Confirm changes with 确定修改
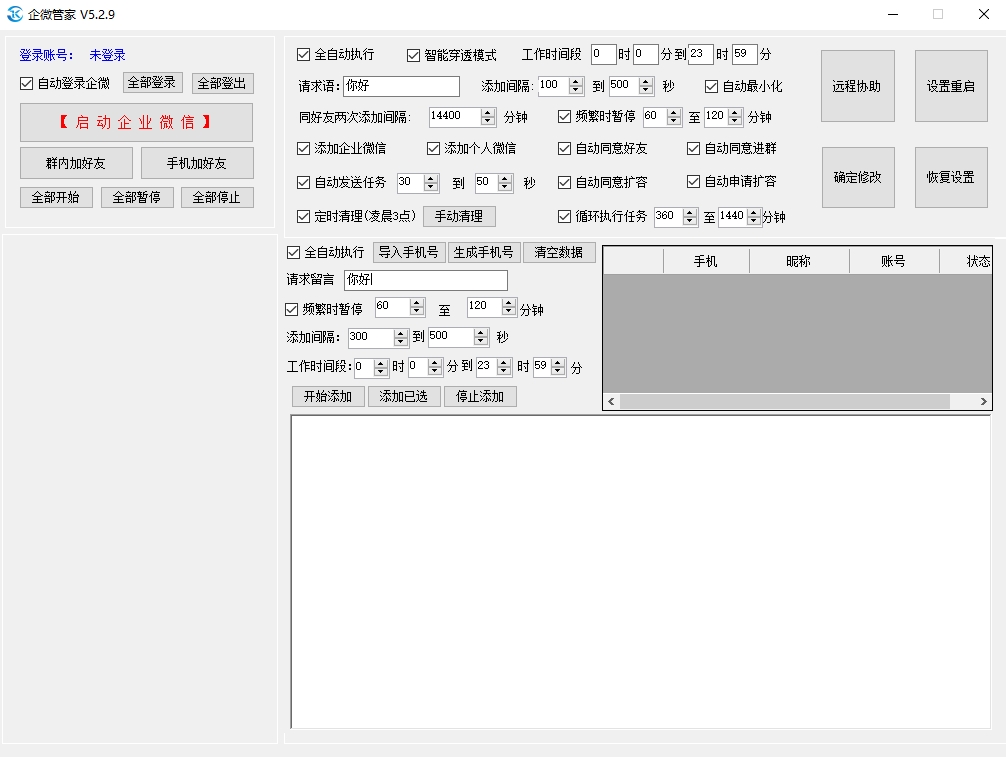The width and height of the screenshot is (1006, 757). [x=858, y=177]
